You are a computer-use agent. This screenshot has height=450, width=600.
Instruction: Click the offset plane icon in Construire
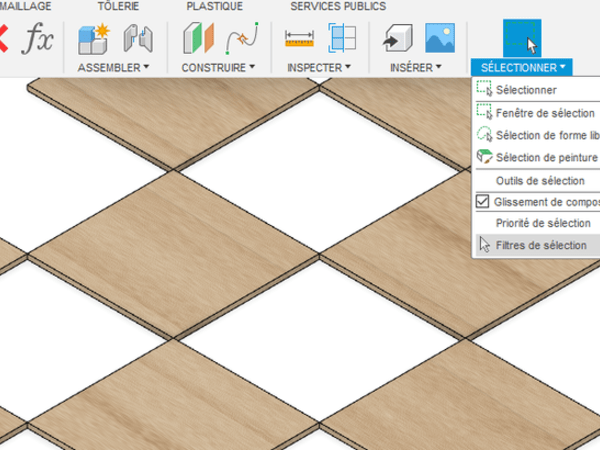click(198, 40)
